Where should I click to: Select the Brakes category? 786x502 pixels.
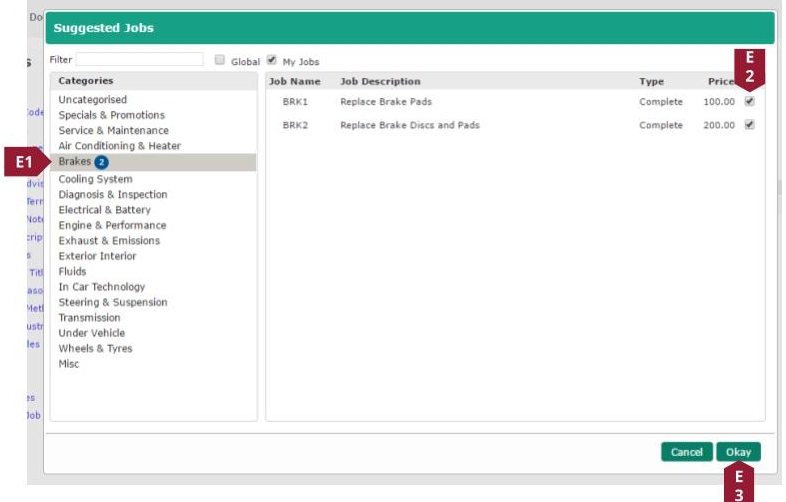tap(75, 162)
